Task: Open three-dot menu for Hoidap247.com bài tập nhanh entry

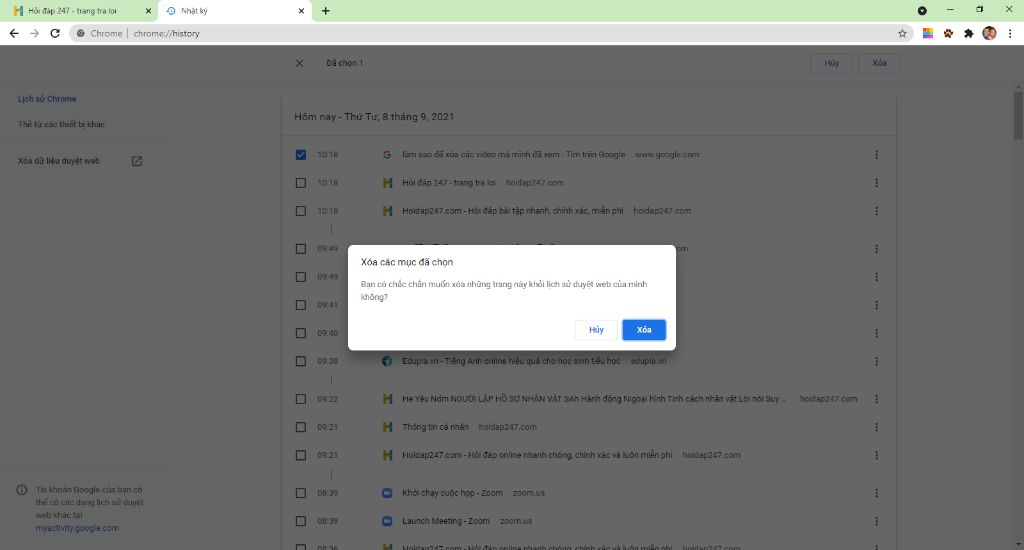Action: [876, 211]
